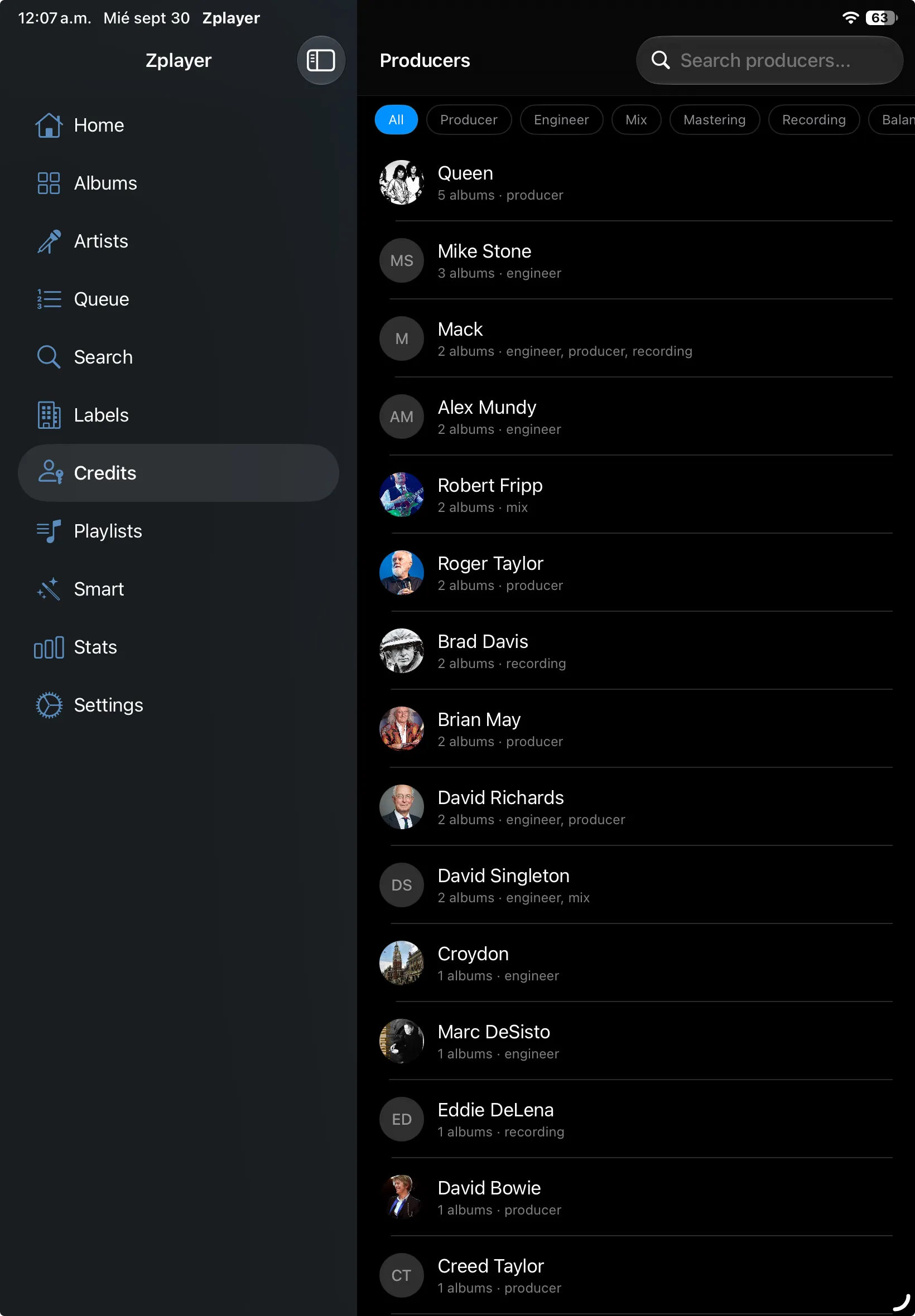Open the Croydon entry
The image size is (915, 1316).
point(635,963)
